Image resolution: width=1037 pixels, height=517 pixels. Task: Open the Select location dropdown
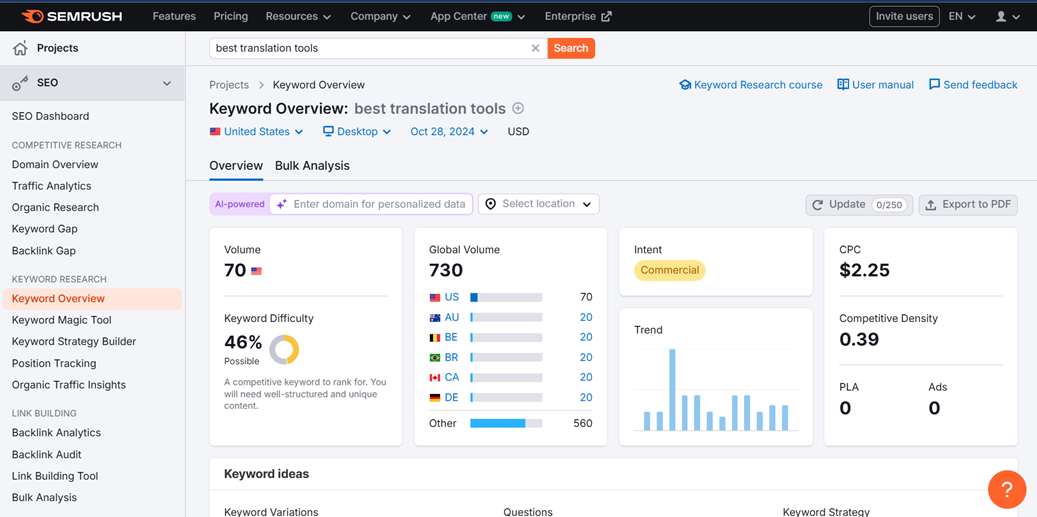coord(538,204)
